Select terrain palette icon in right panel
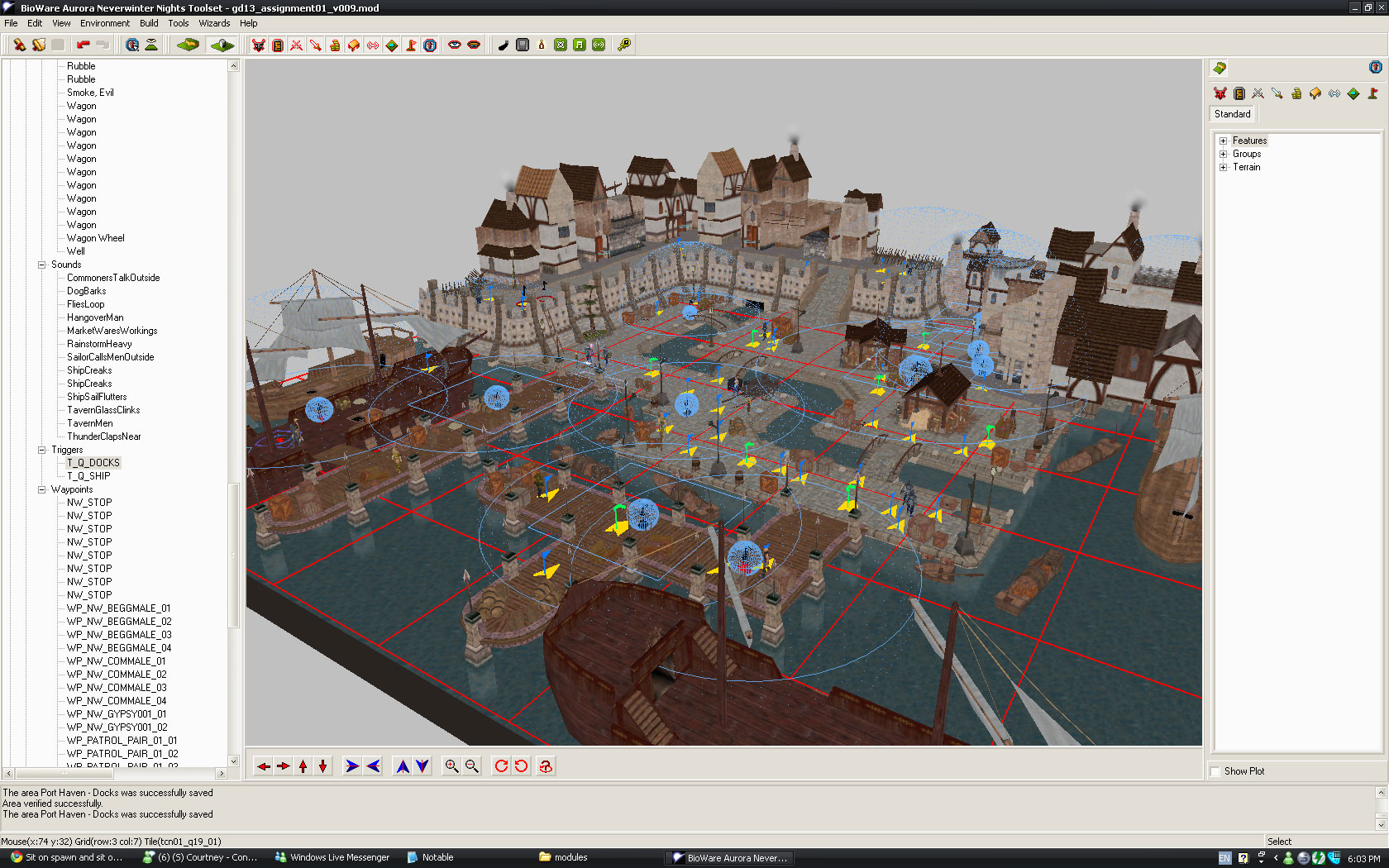1389x868 pixels. point(1220,68)
